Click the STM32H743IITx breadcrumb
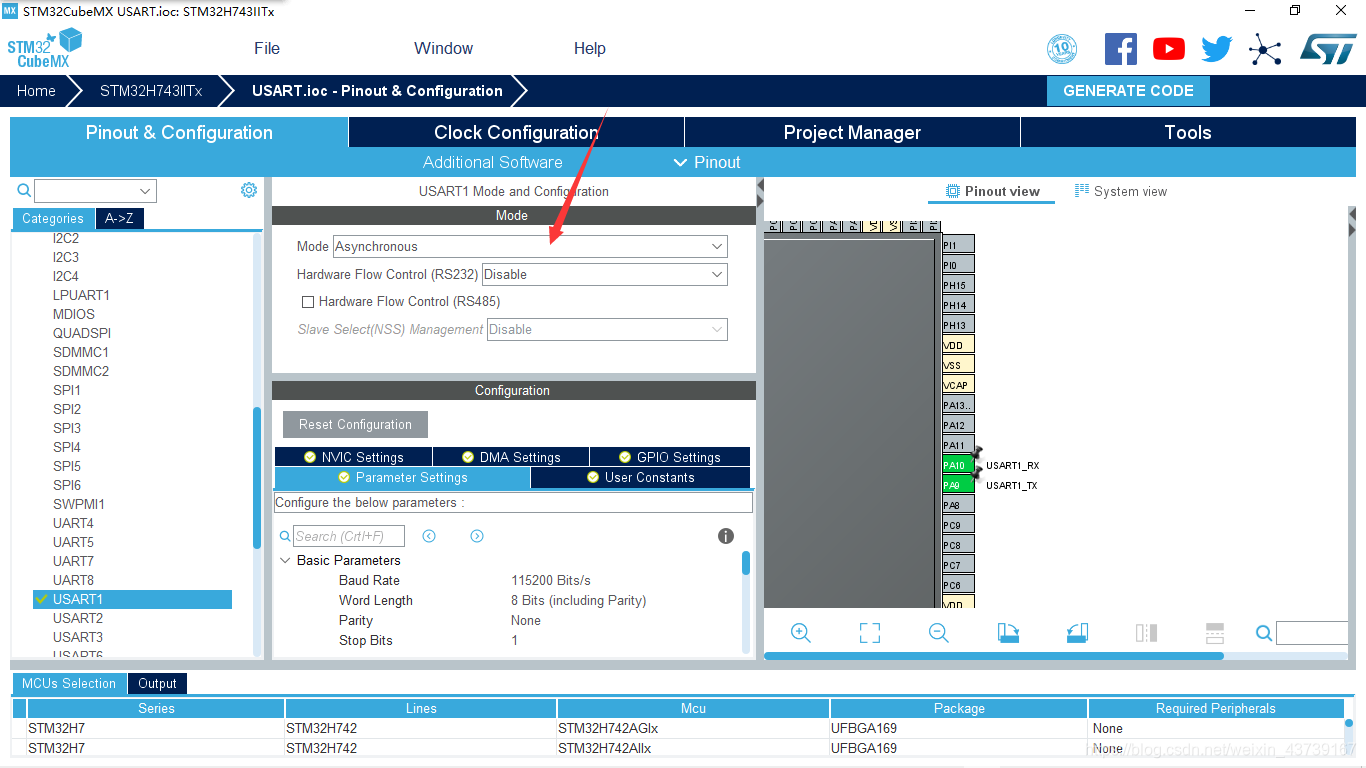This screenshot has width=1366, height=768. click(151, 90)
